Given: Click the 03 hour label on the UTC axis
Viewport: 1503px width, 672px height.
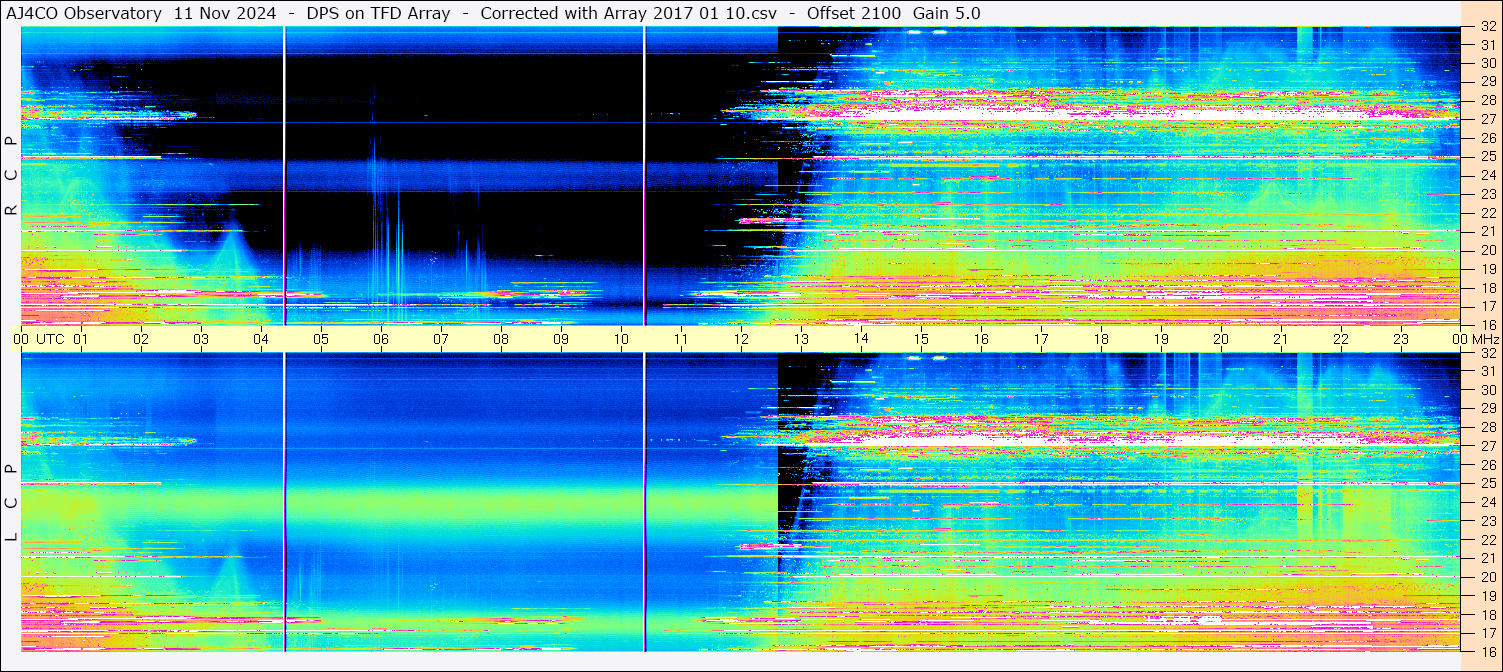Looking at the screenshot, I should (x=201, y=339).
